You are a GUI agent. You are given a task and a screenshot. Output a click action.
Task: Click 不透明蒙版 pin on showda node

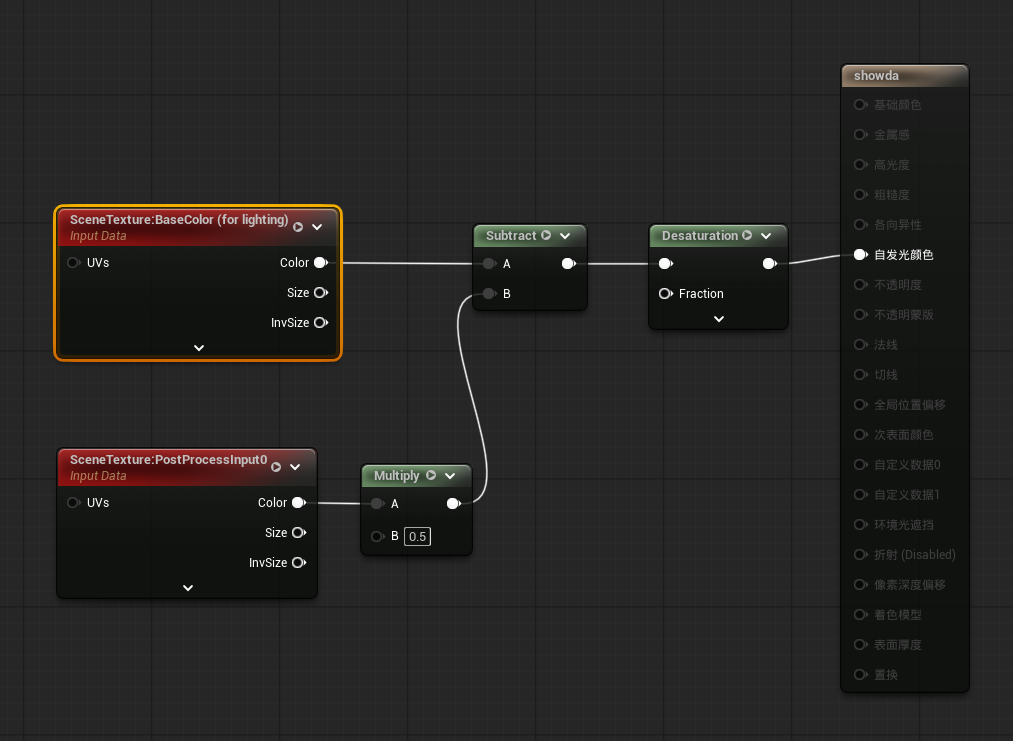click(x=861, y=315)
